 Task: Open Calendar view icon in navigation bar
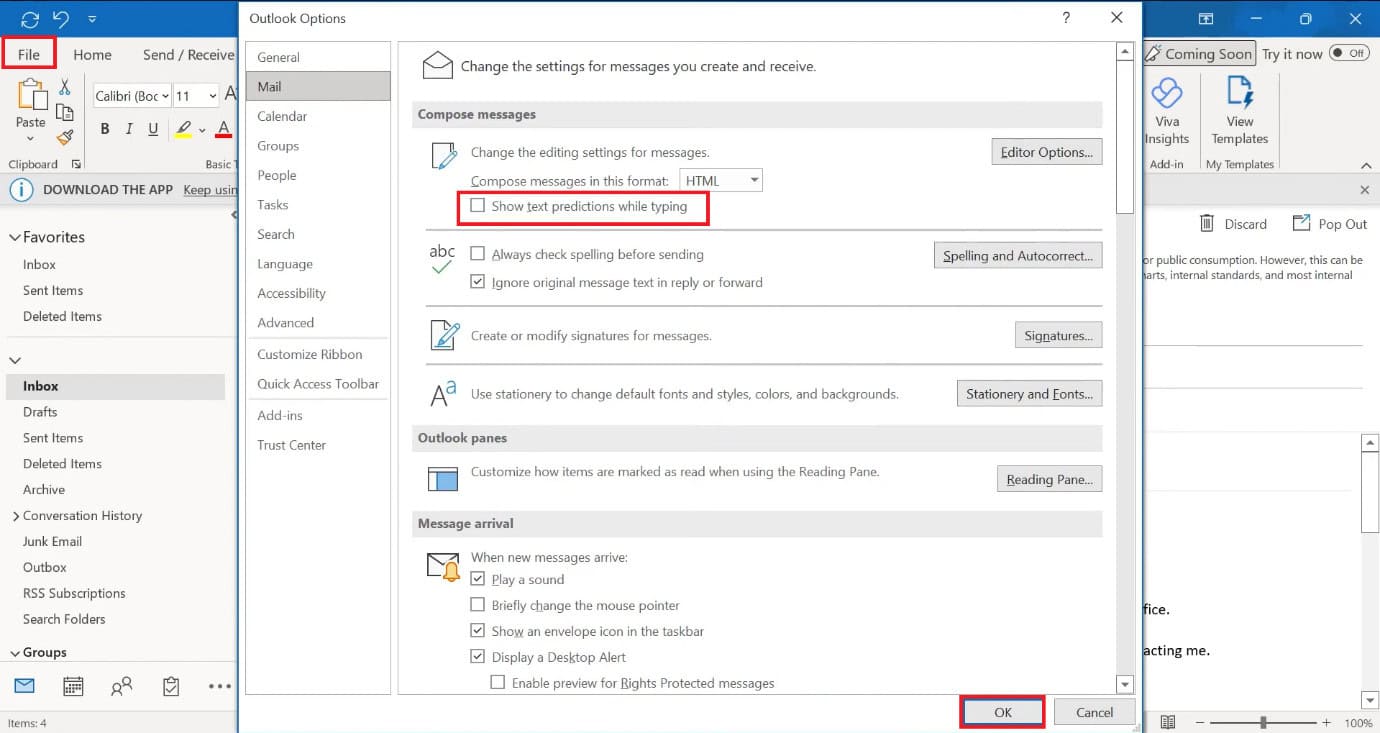click(x=73, y=686)
